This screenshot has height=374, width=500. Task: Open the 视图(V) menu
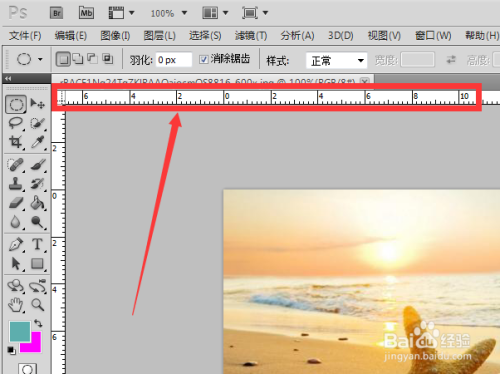pyautogui.click(x=384, y=35)
